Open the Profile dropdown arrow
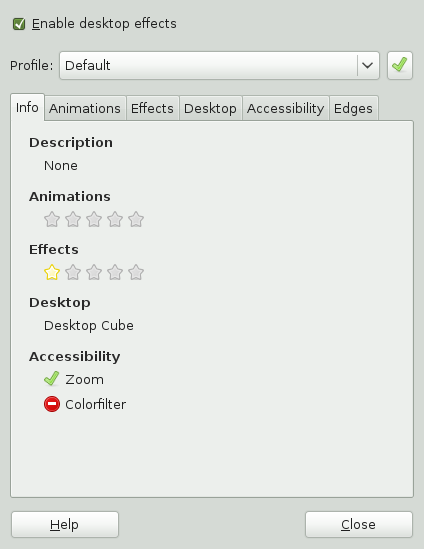Viewport: 424px width, 549px height. [368, 65]
